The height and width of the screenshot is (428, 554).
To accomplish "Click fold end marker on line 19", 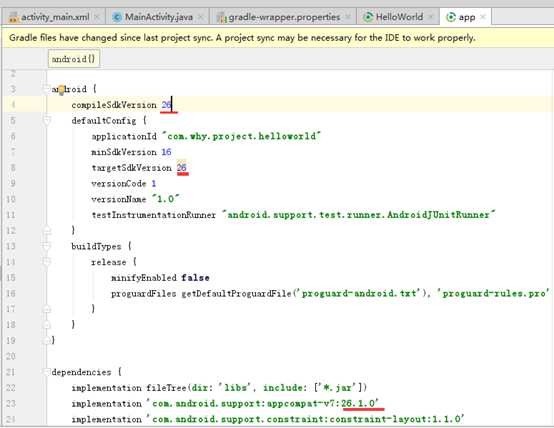I will coord(46,340).
